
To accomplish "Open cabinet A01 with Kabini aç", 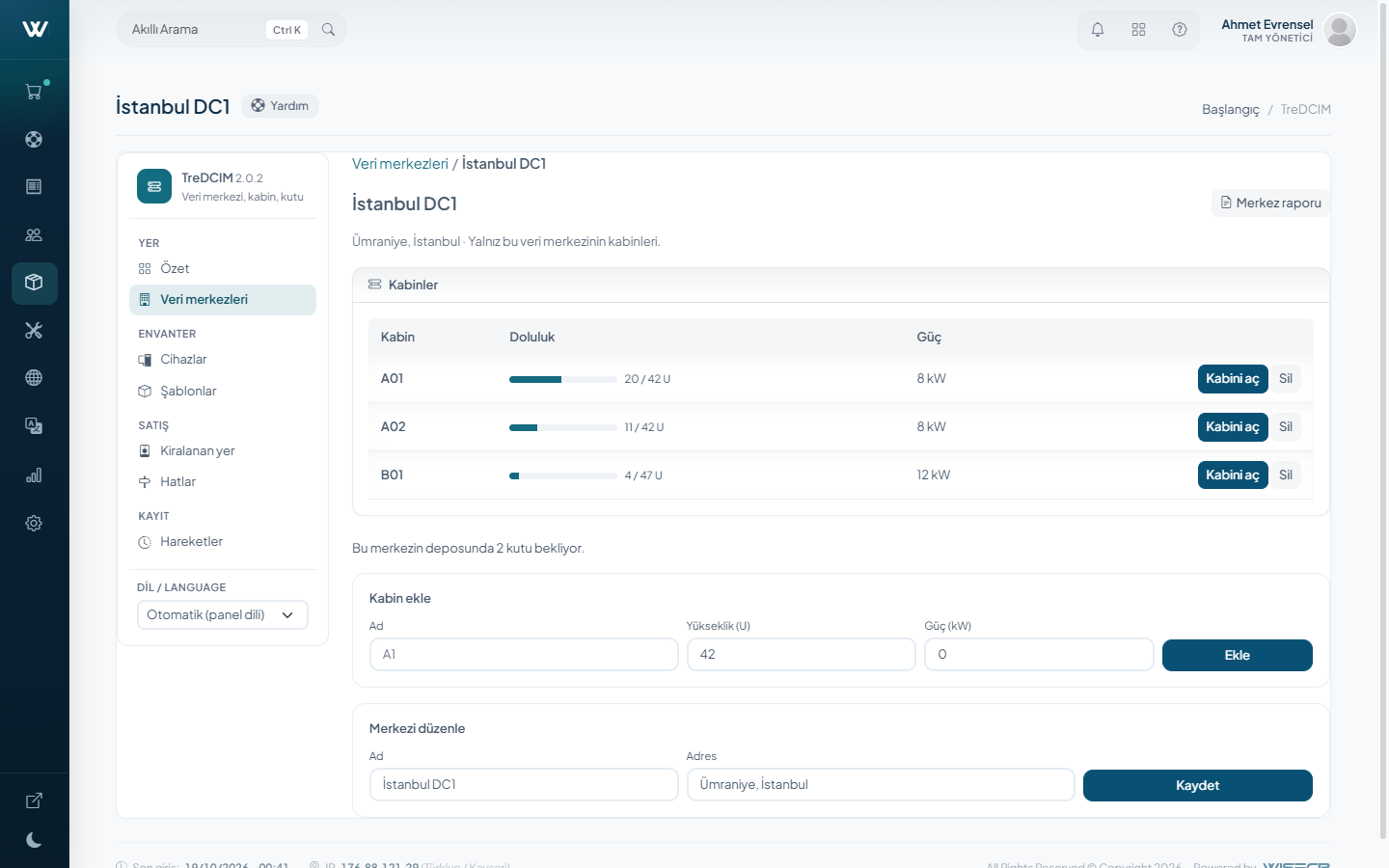I will coord(1233,379).
